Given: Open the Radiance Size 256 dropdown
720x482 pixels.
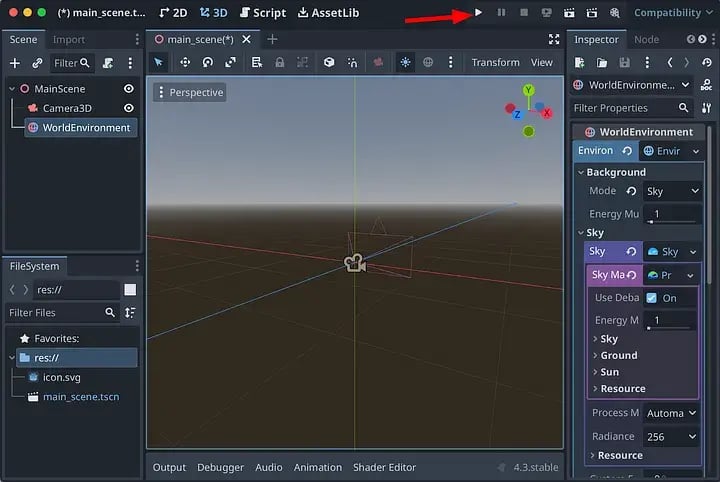Looking at the screenshot, I should click(672, 437).
